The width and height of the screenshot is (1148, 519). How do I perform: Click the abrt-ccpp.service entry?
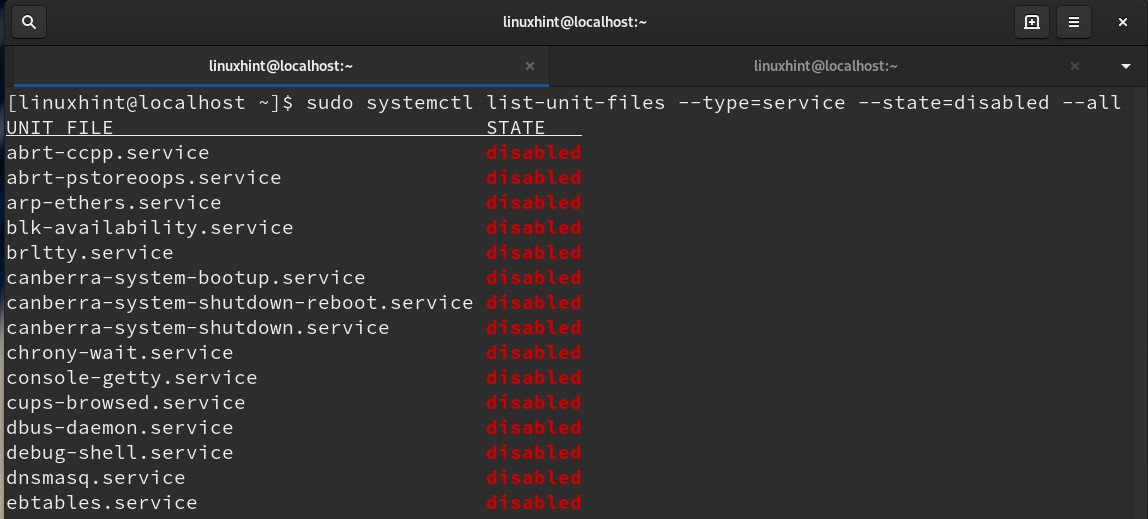point(108,153)
